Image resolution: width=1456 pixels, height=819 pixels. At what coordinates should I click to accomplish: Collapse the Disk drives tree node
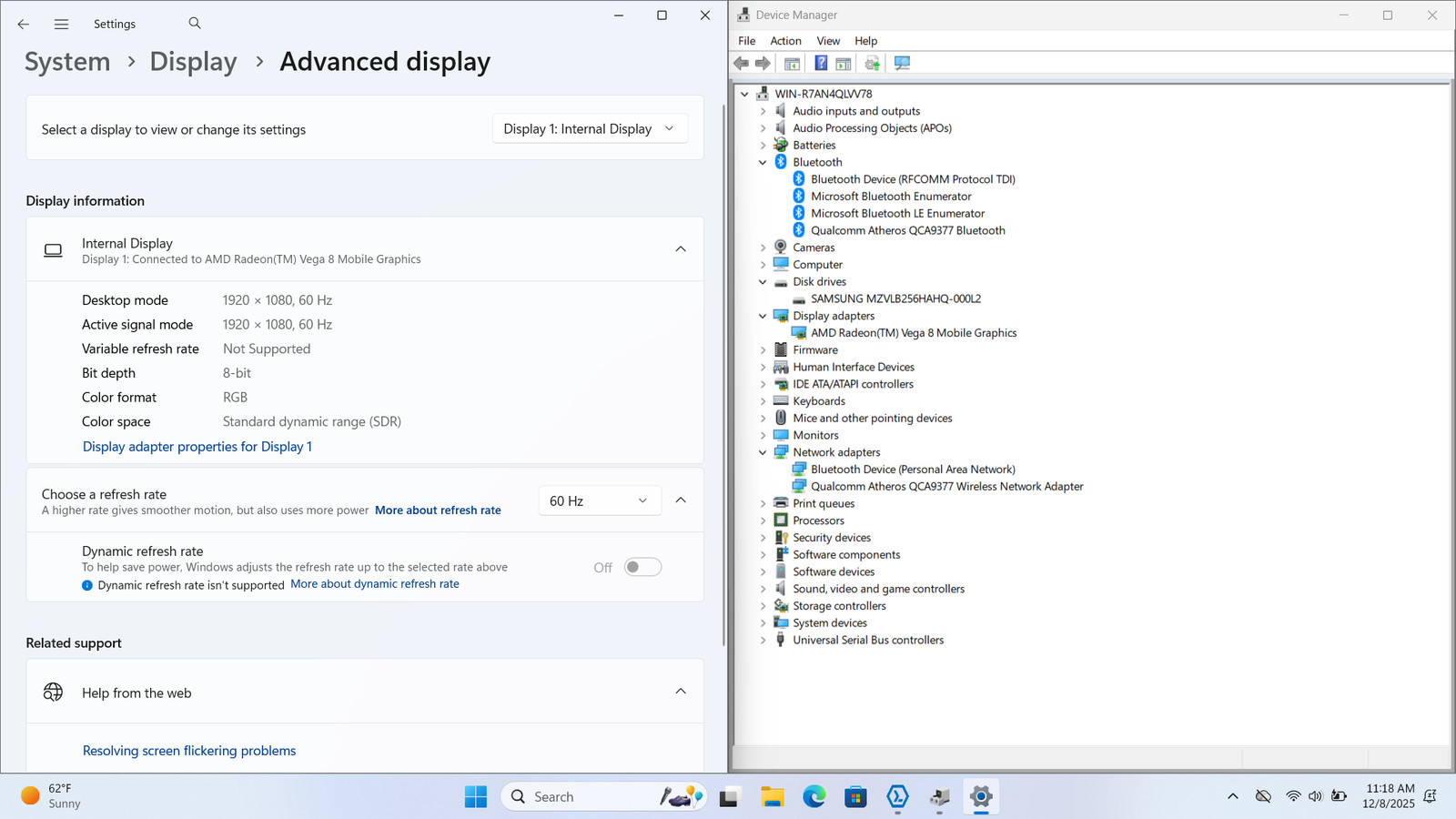pyautogui.click(x=763, y=282)
